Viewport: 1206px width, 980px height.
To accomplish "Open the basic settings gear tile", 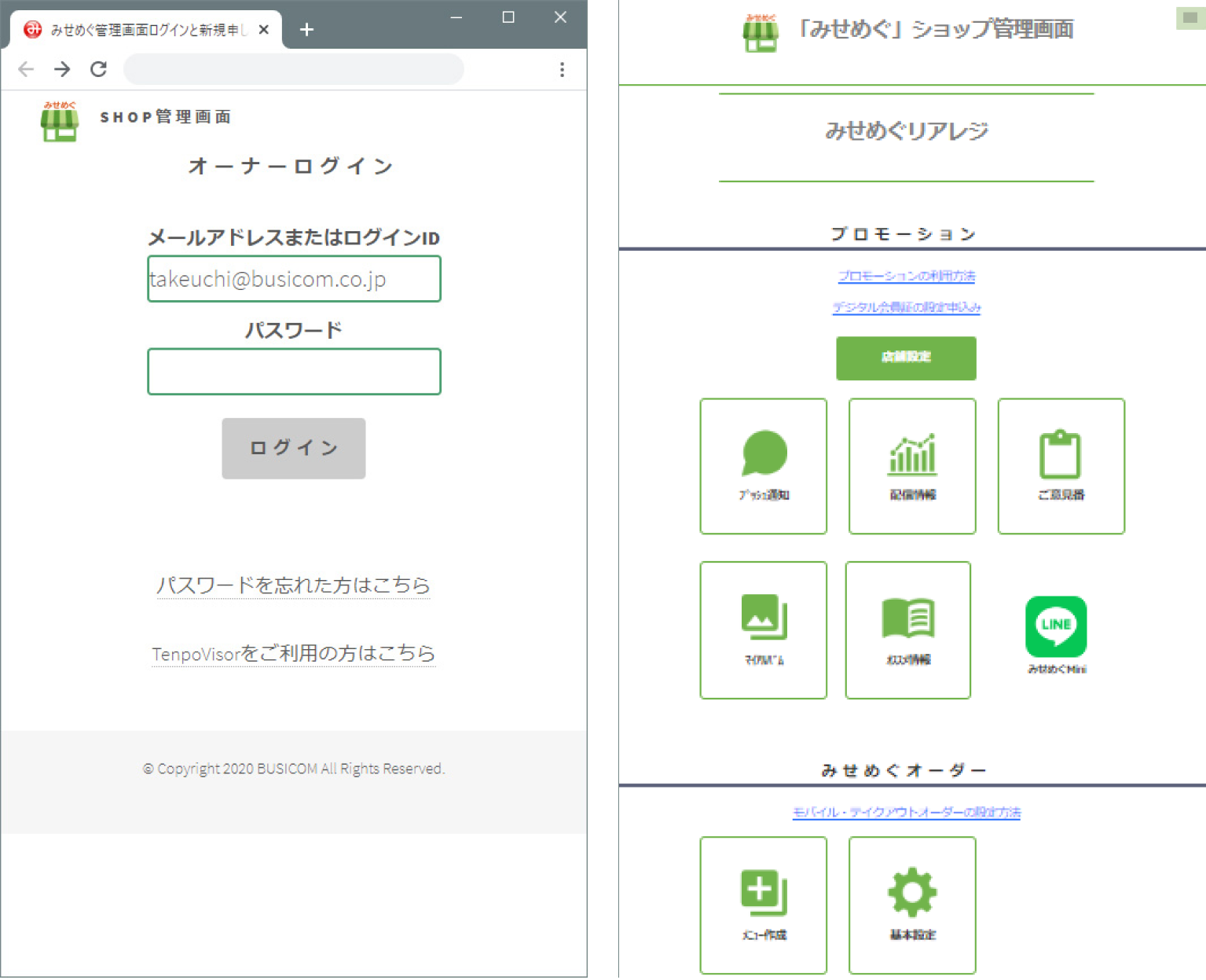I will 912,905.
